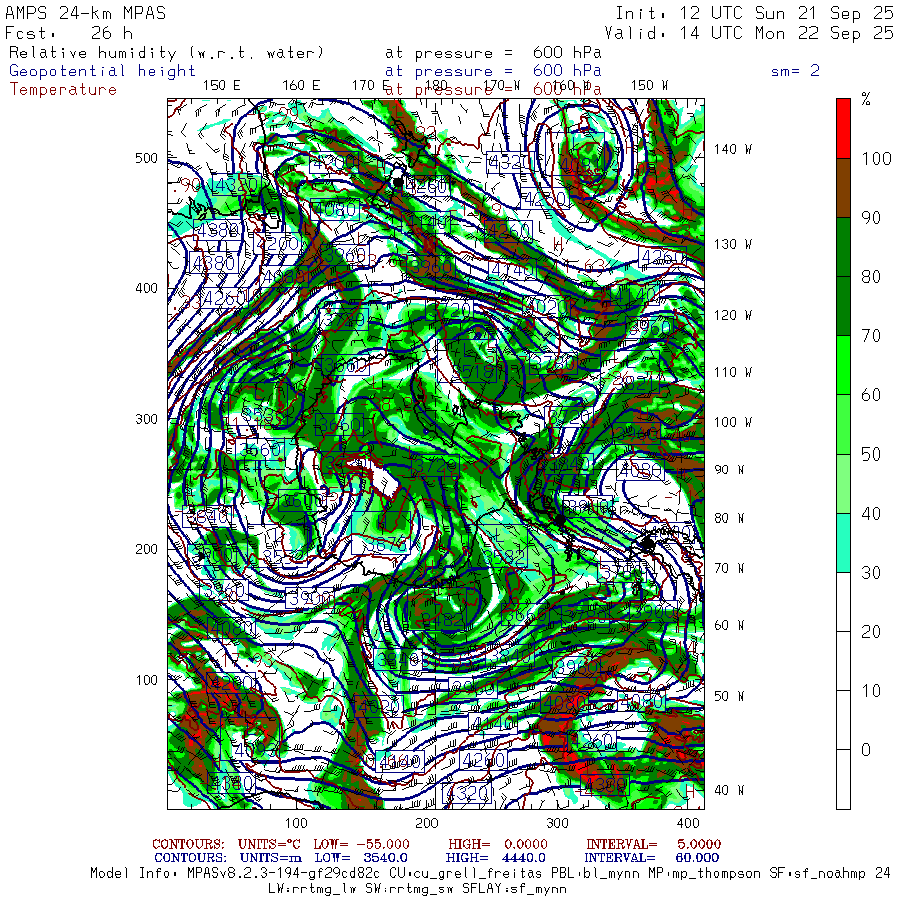The image size is (900, 900).
Task: Click the dark red "Temperature" field label
Action: [x=63, y=89]
